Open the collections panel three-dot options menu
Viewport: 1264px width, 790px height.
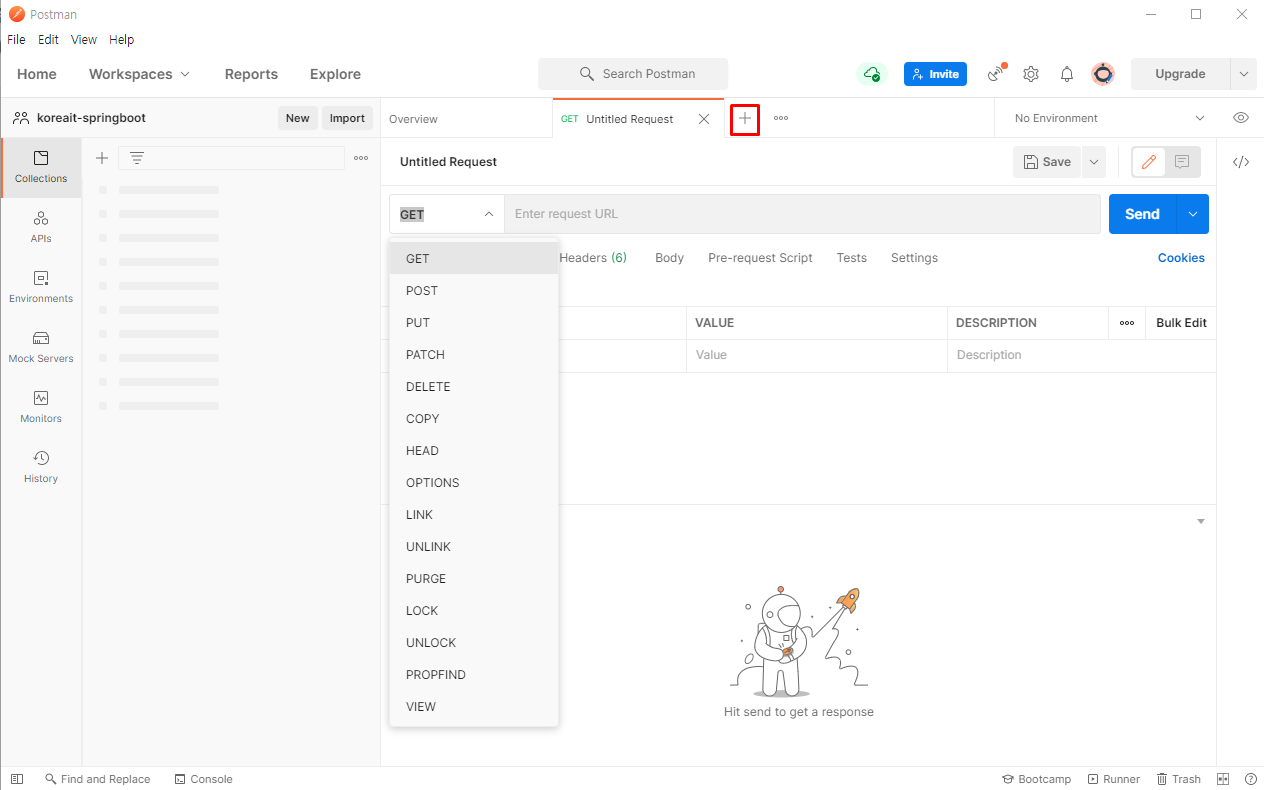click(x=361, y=158)
